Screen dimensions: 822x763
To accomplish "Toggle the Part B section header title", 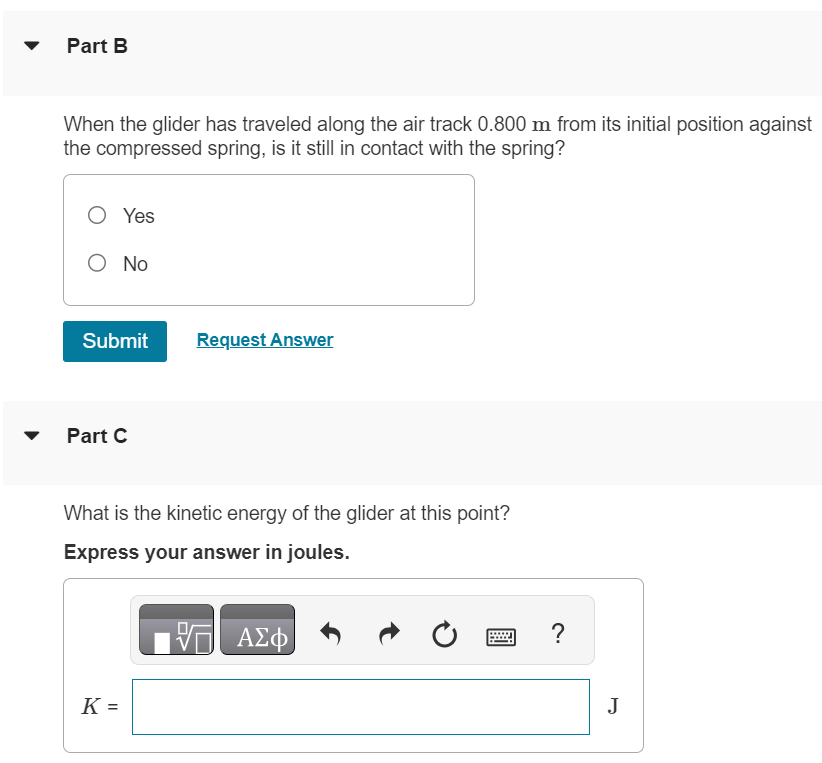I will point(97,46).
